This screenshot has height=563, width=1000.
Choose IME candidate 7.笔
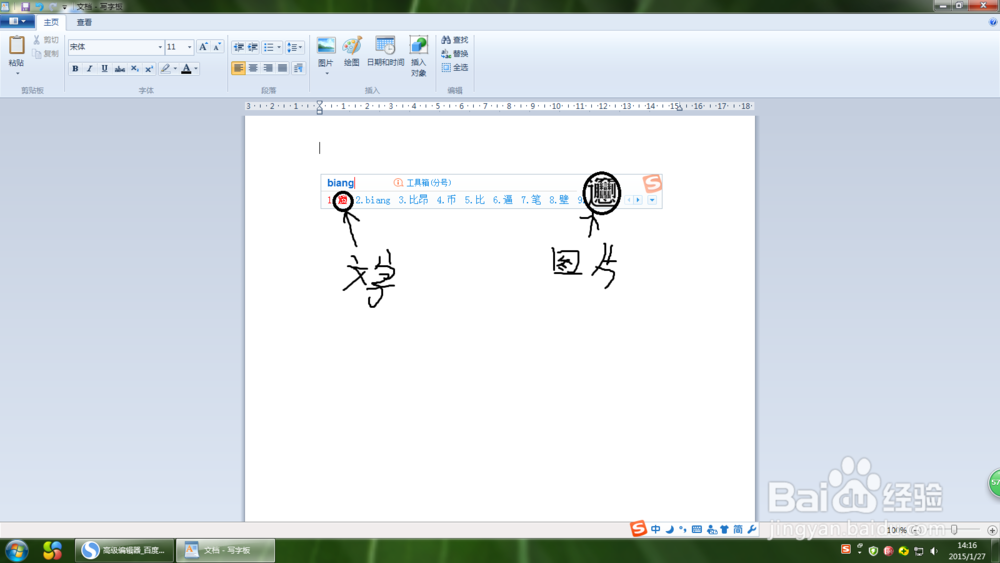pyautogui.click(x=531, y=200)
